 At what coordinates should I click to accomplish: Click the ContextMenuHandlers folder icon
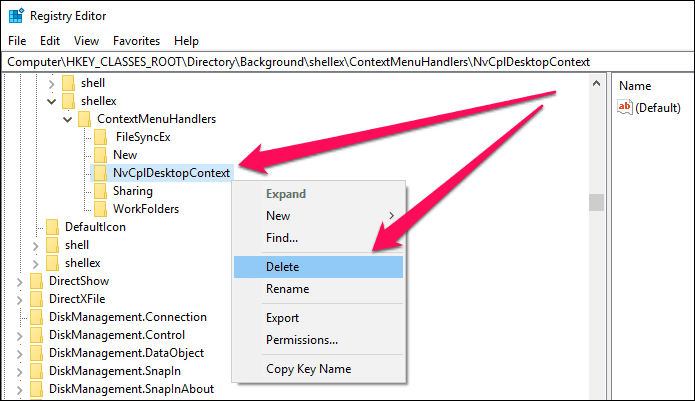tap(84, 119)
